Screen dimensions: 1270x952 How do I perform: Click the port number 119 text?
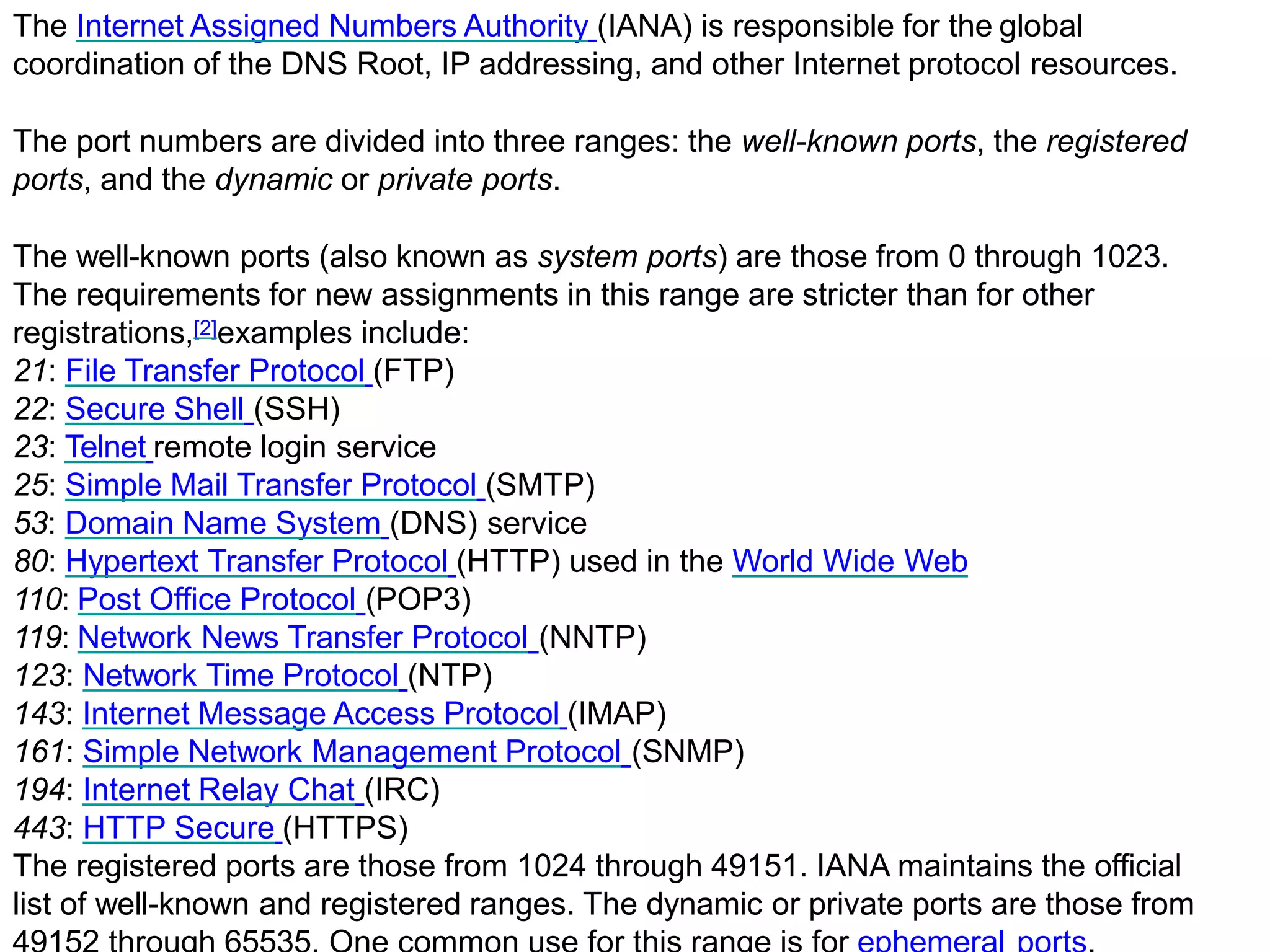(x=37, y=638)
